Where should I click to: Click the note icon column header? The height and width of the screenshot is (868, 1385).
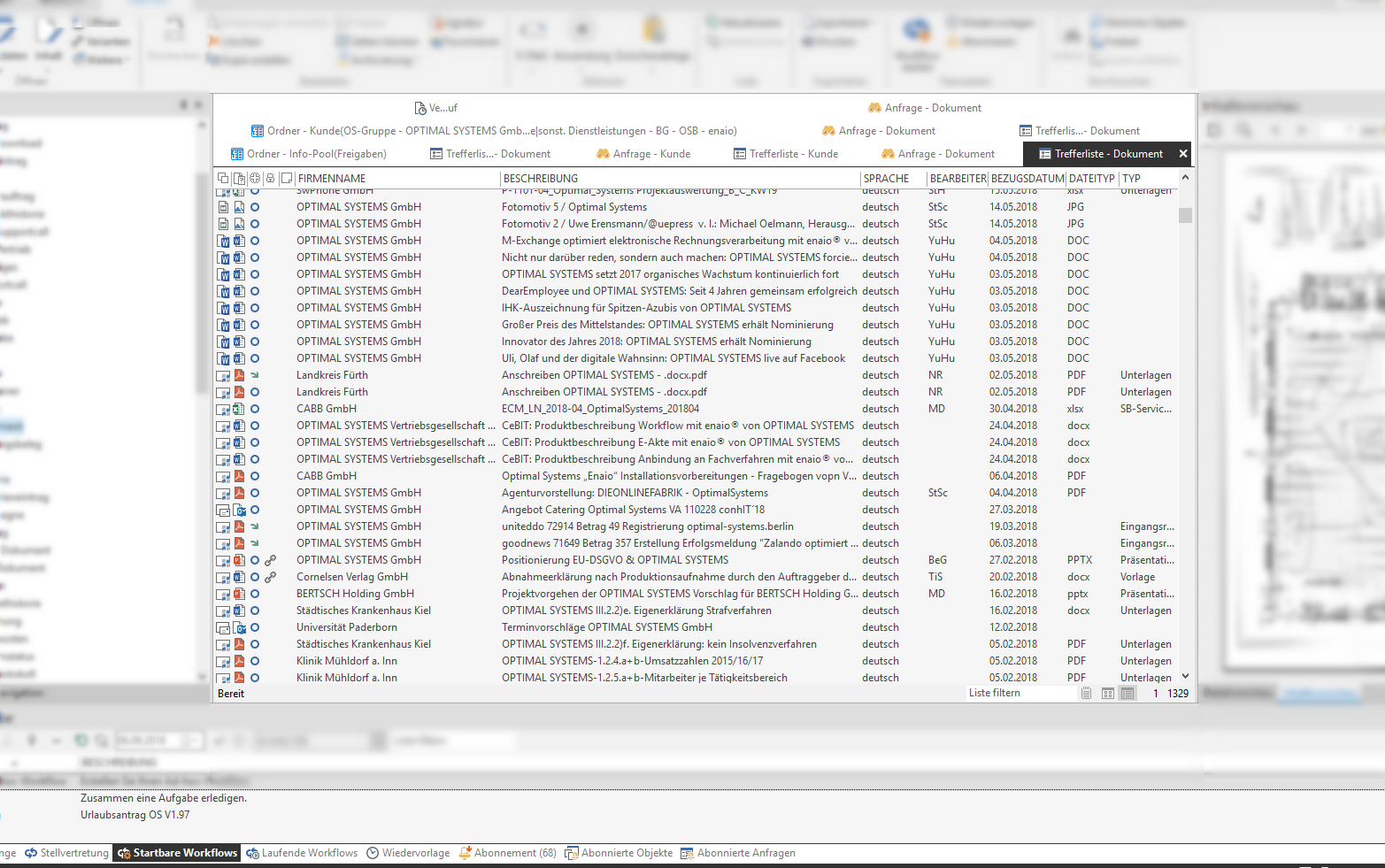pos(286,179)
